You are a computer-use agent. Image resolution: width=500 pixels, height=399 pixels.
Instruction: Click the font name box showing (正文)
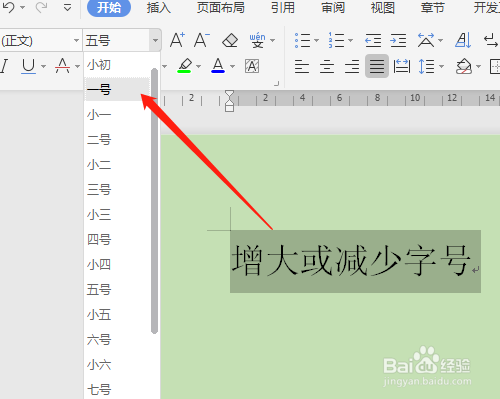(36, 41)
